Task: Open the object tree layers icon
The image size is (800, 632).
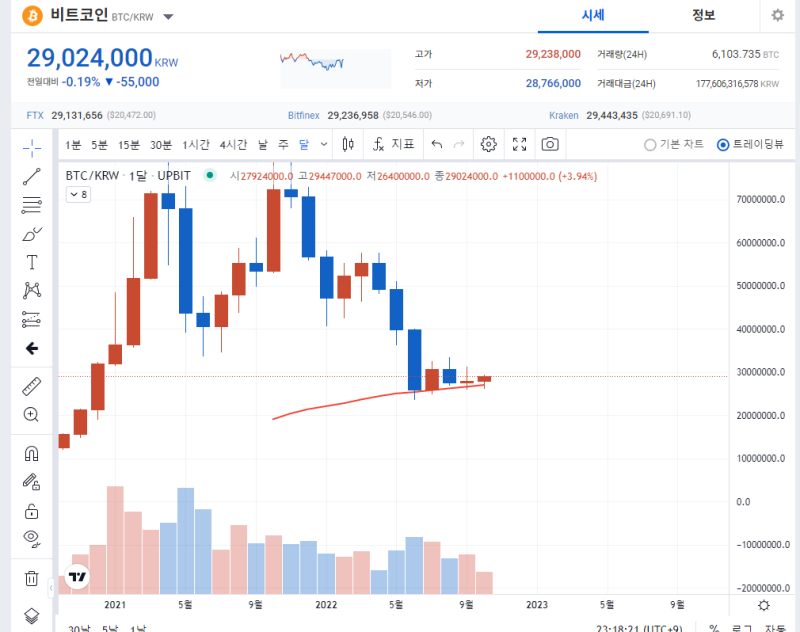Action: [32, 616]
